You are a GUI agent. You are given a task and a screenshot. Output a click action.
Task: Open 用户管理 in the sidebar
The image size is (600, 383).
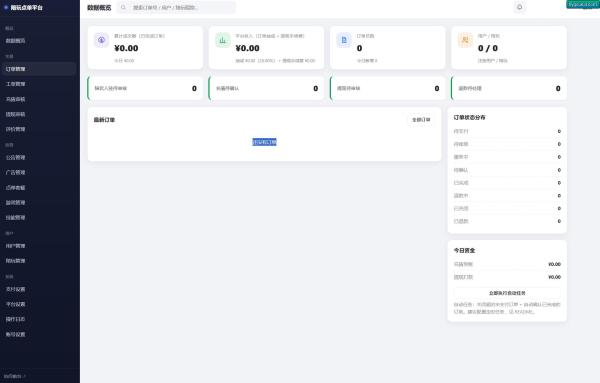point(38,246)
